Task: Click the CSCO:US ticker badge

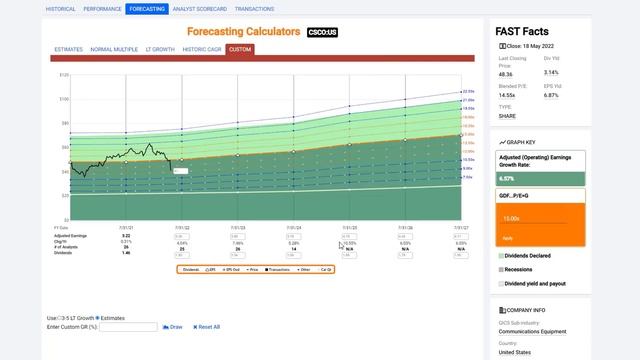Action: click(x=322, y=32)
